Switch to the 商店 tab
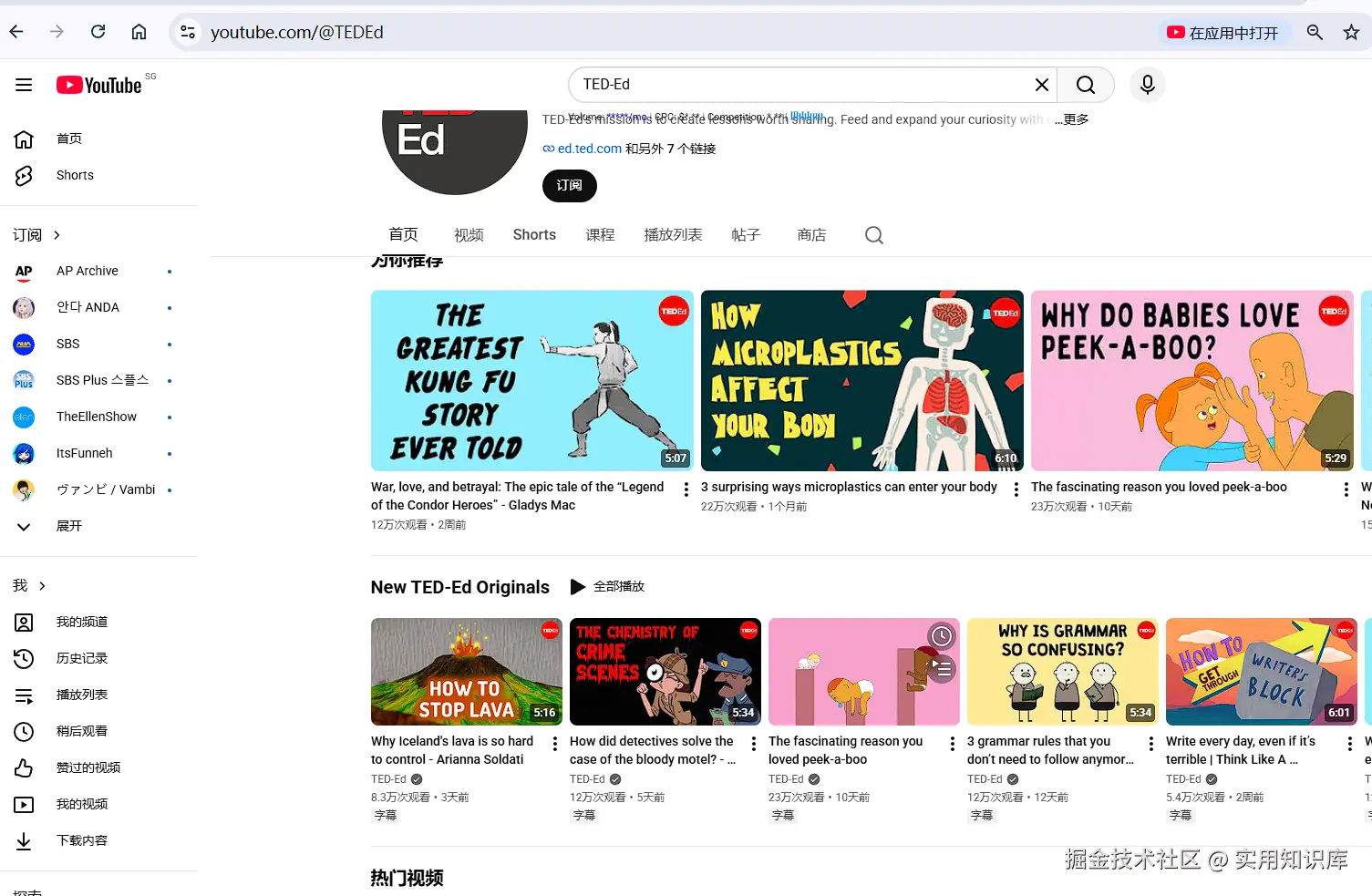 pyautogui.click(x=811, y=235)
